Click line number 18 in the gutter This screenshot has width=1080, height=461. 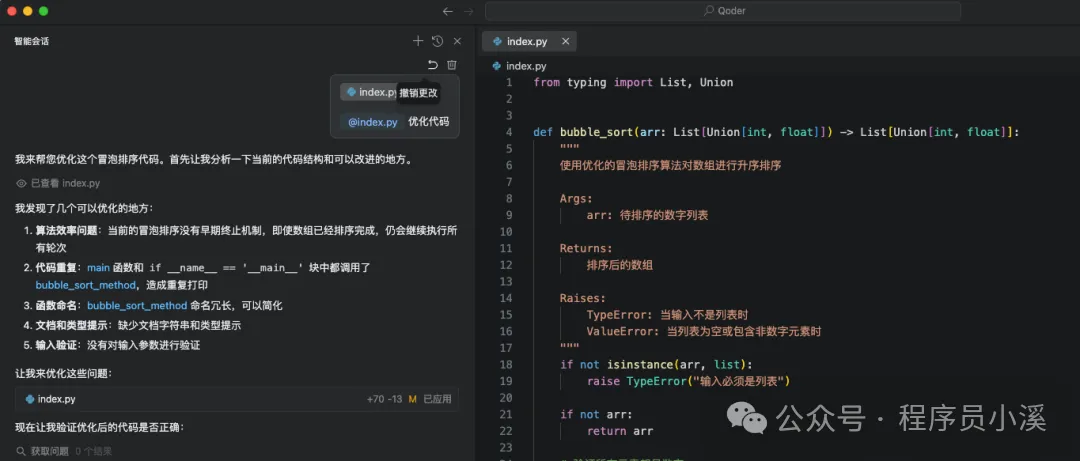point(506,365)
